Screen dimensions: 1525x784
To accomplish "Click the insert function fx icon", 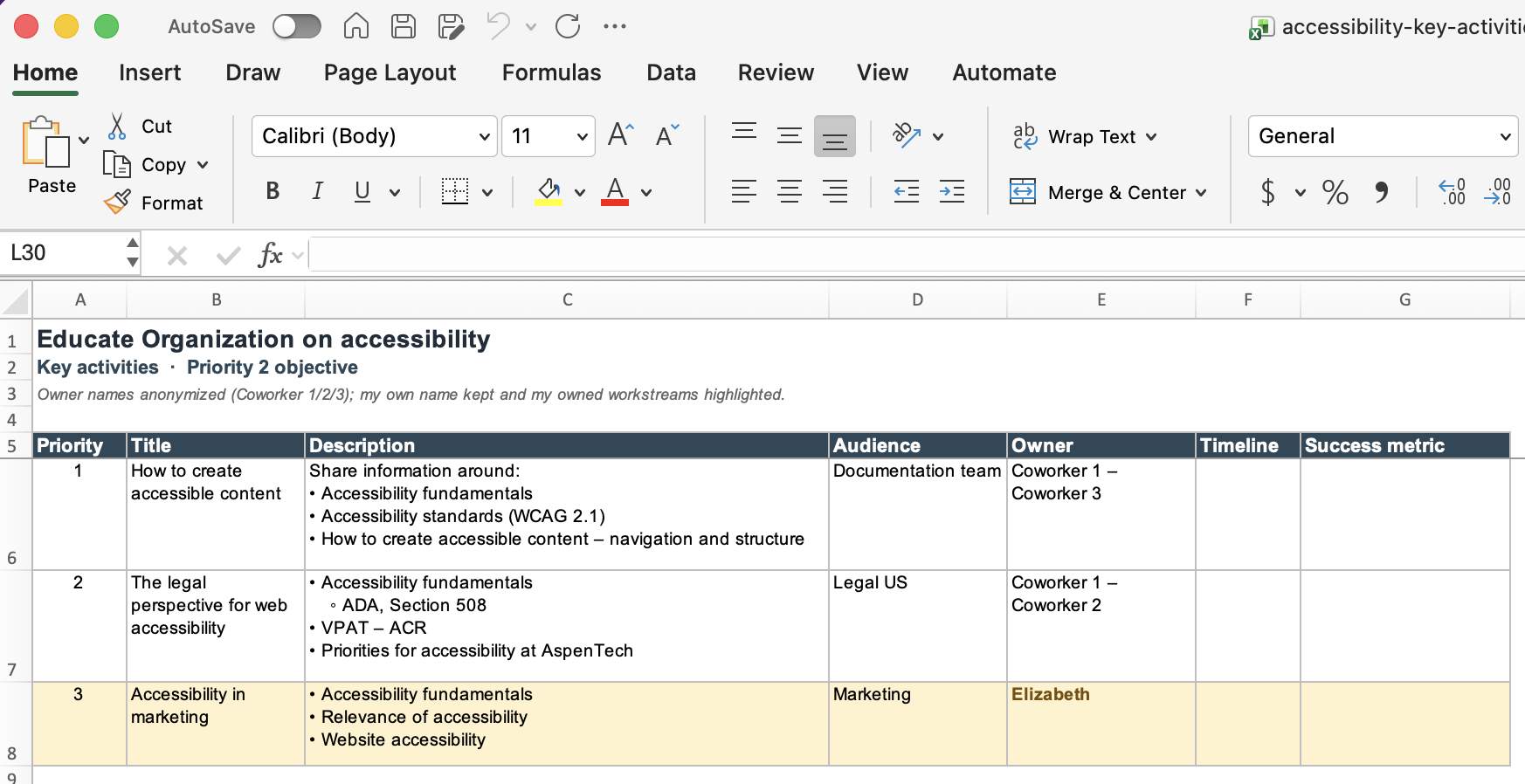I will (x=270, y=255).
